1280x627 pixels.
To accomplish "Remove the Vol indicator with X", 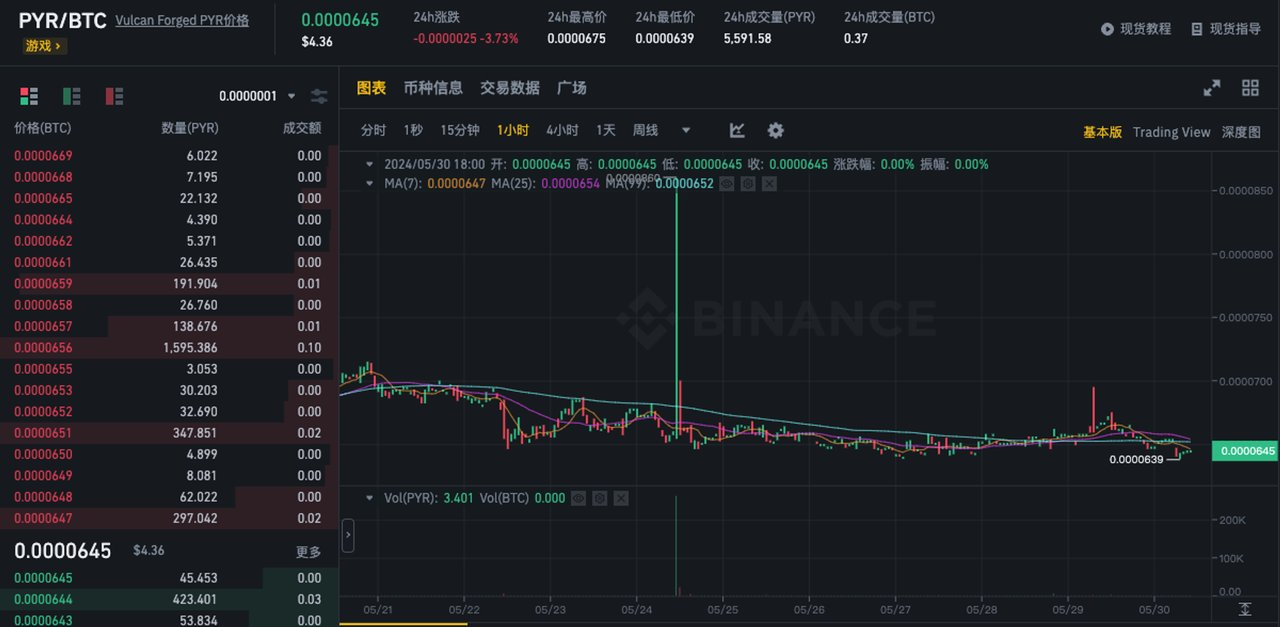I will pyautogui.click(x=621, y=498).
